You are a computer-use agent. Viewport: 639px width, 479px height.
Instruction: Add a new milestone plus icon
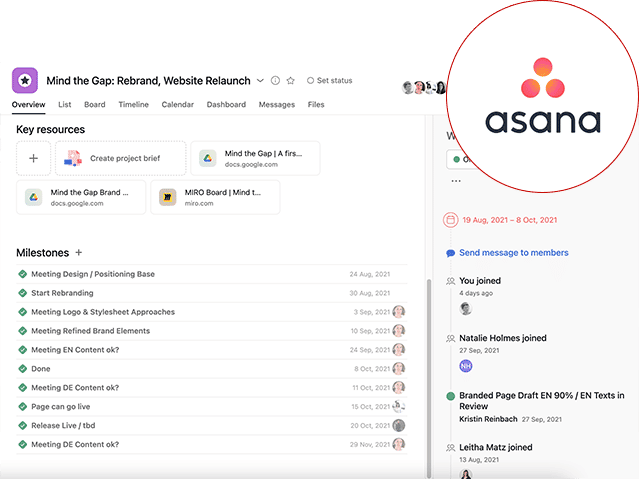click(79, 253)
